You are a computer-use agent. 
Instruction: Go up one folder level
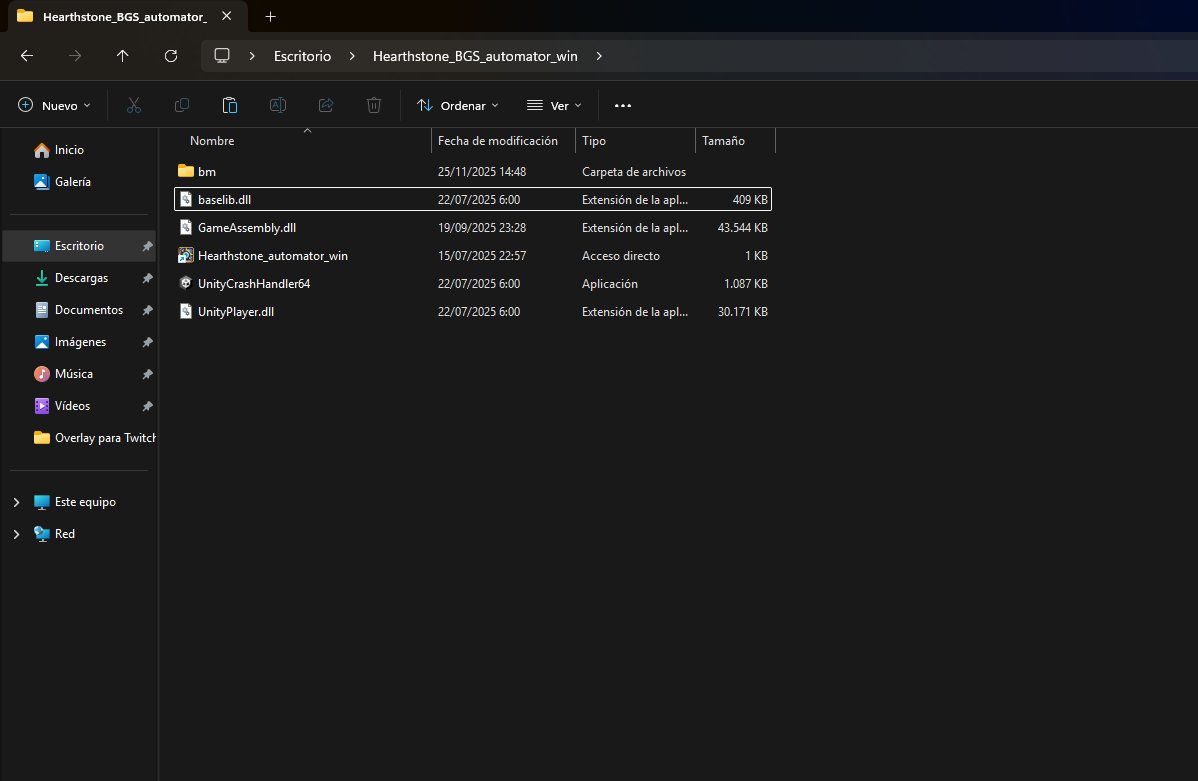[x=122, y=56]
